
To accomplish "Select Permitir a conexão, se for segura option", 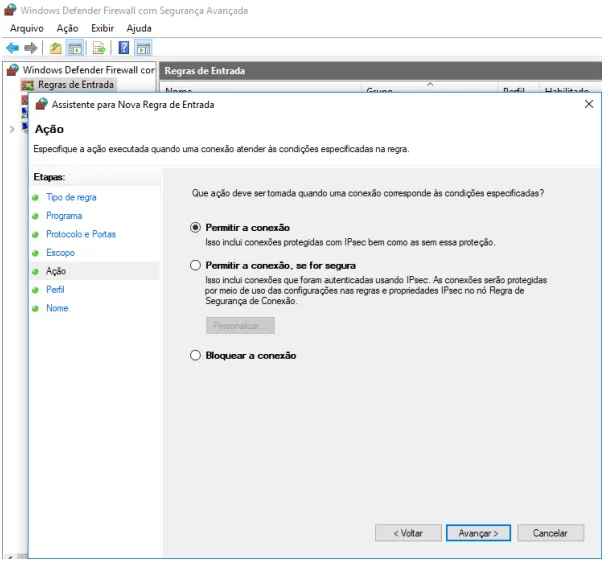I will [195, 265].
